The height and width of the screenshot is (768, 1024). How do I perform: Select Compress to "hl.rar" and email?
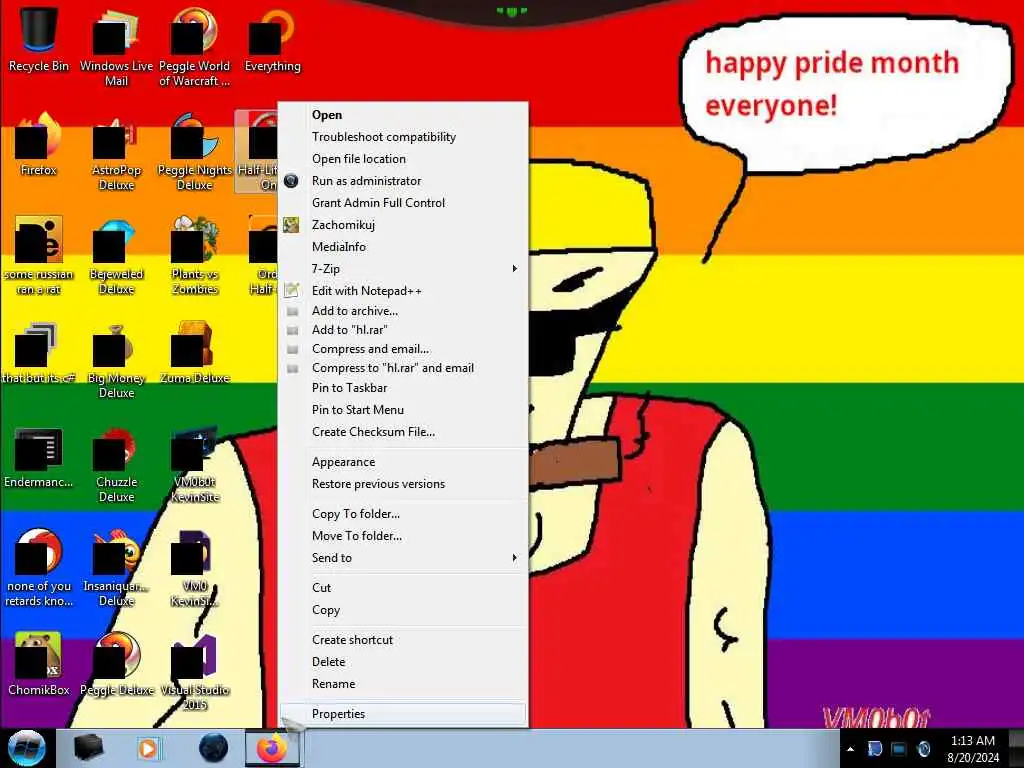click(x=403, y=368)
